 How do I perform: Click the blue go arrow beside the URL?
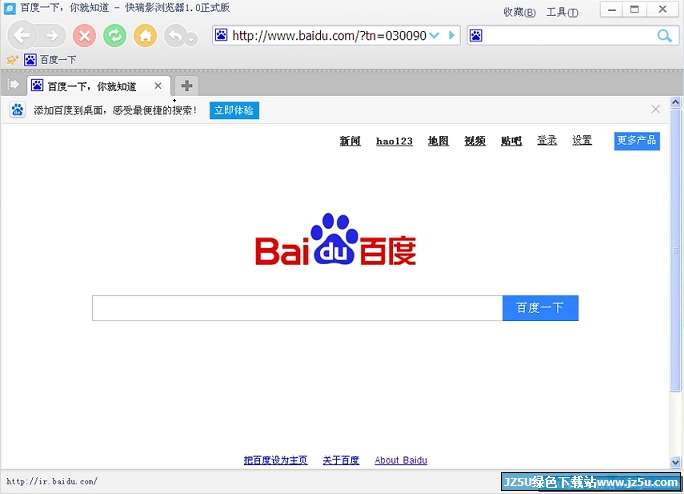[452, 35]
